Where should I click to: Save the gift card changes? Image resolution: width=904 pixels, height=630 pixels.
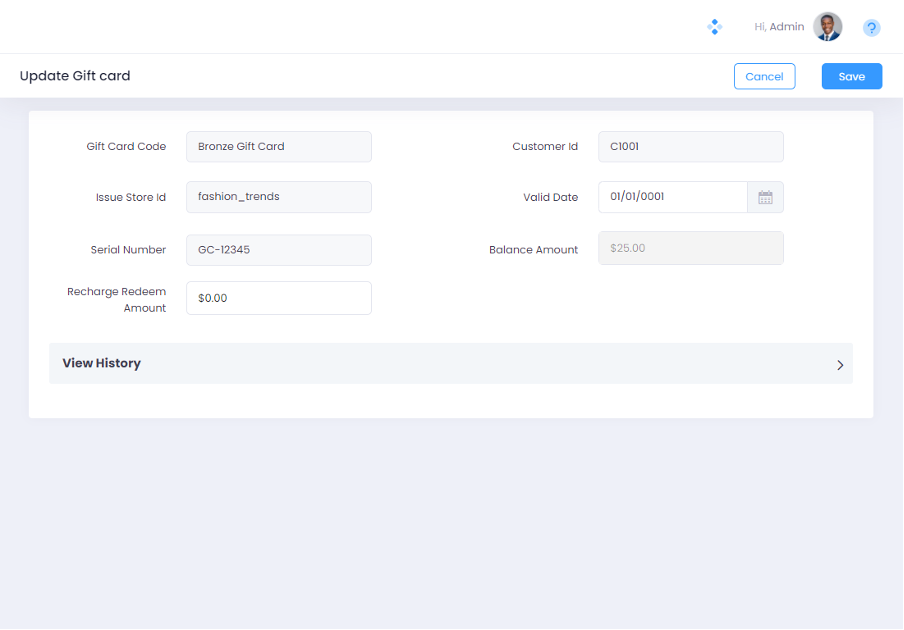(x=851, y=76)
